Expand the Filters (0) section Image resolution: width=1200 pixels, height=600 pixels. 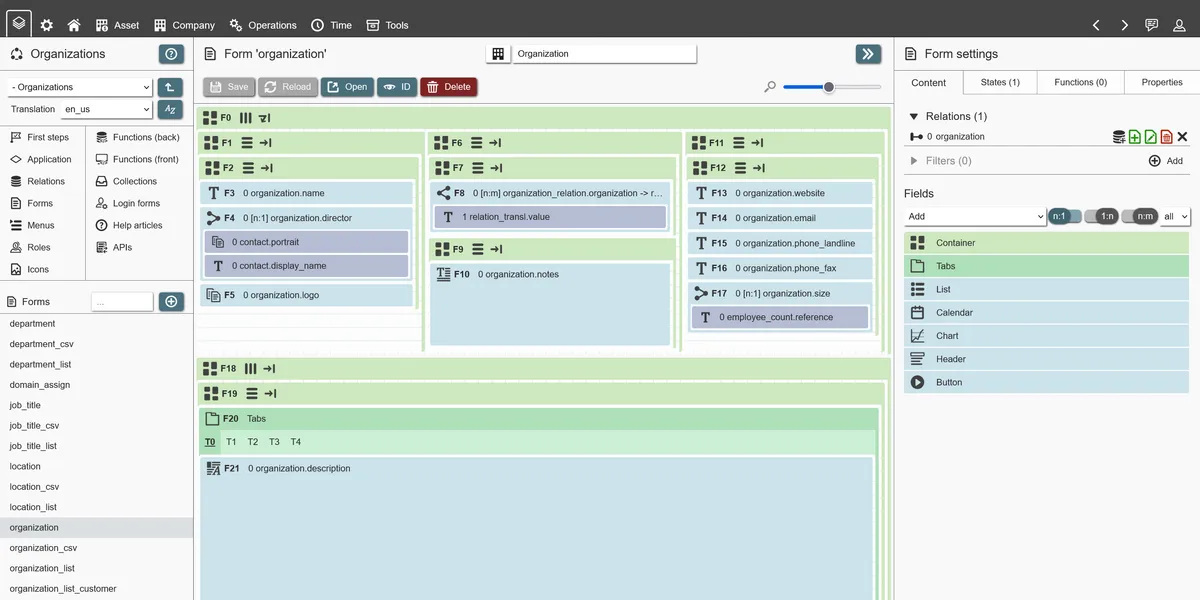click(x=913, y=160)
